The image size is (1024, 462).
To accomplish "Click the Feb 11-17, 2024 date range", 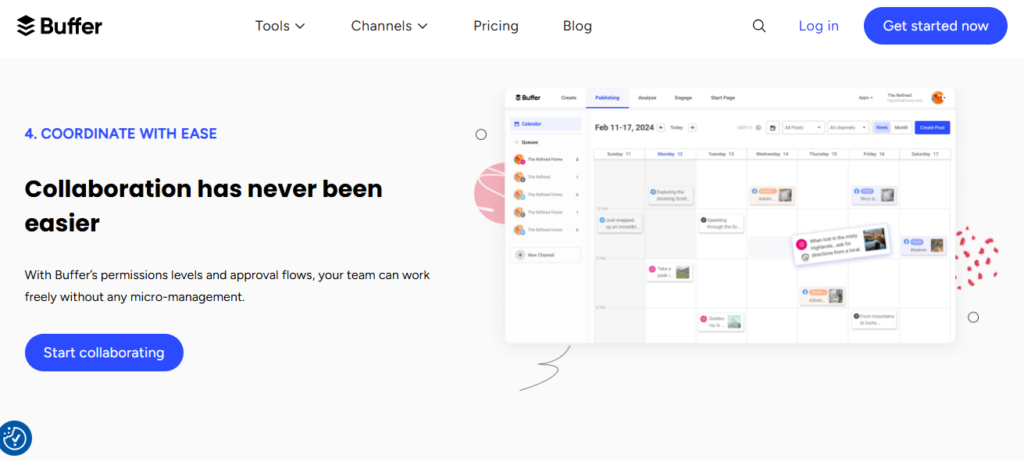I will [624, 127].
